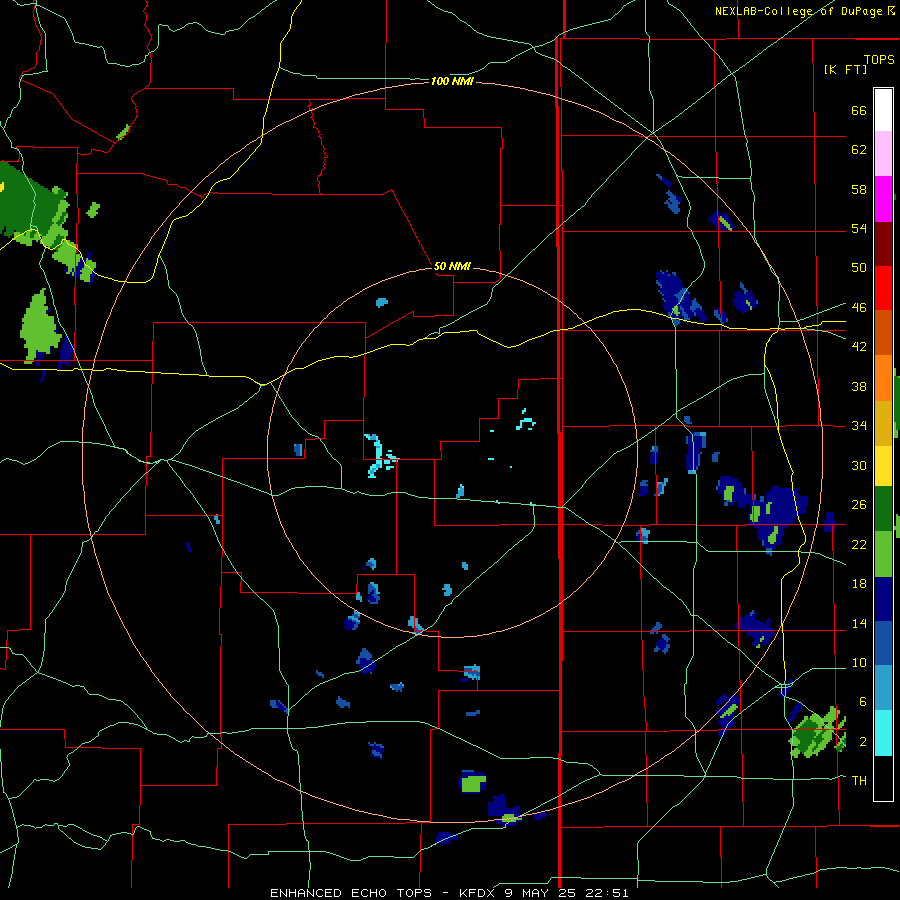Click the [K FT] units label
Viewport: 900px width, 900px height.
(x=845, y=69)
